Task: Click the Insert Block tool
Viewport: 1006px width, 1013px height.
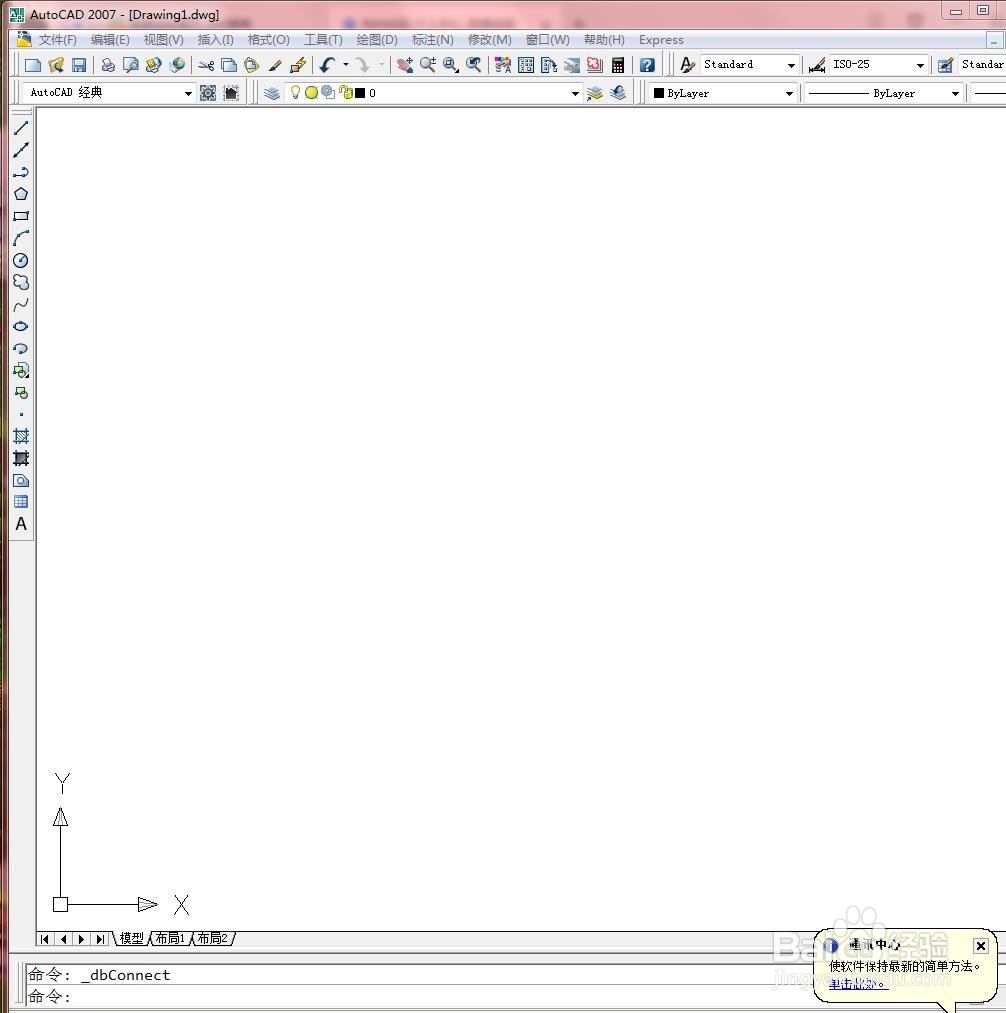Action: 21,370
